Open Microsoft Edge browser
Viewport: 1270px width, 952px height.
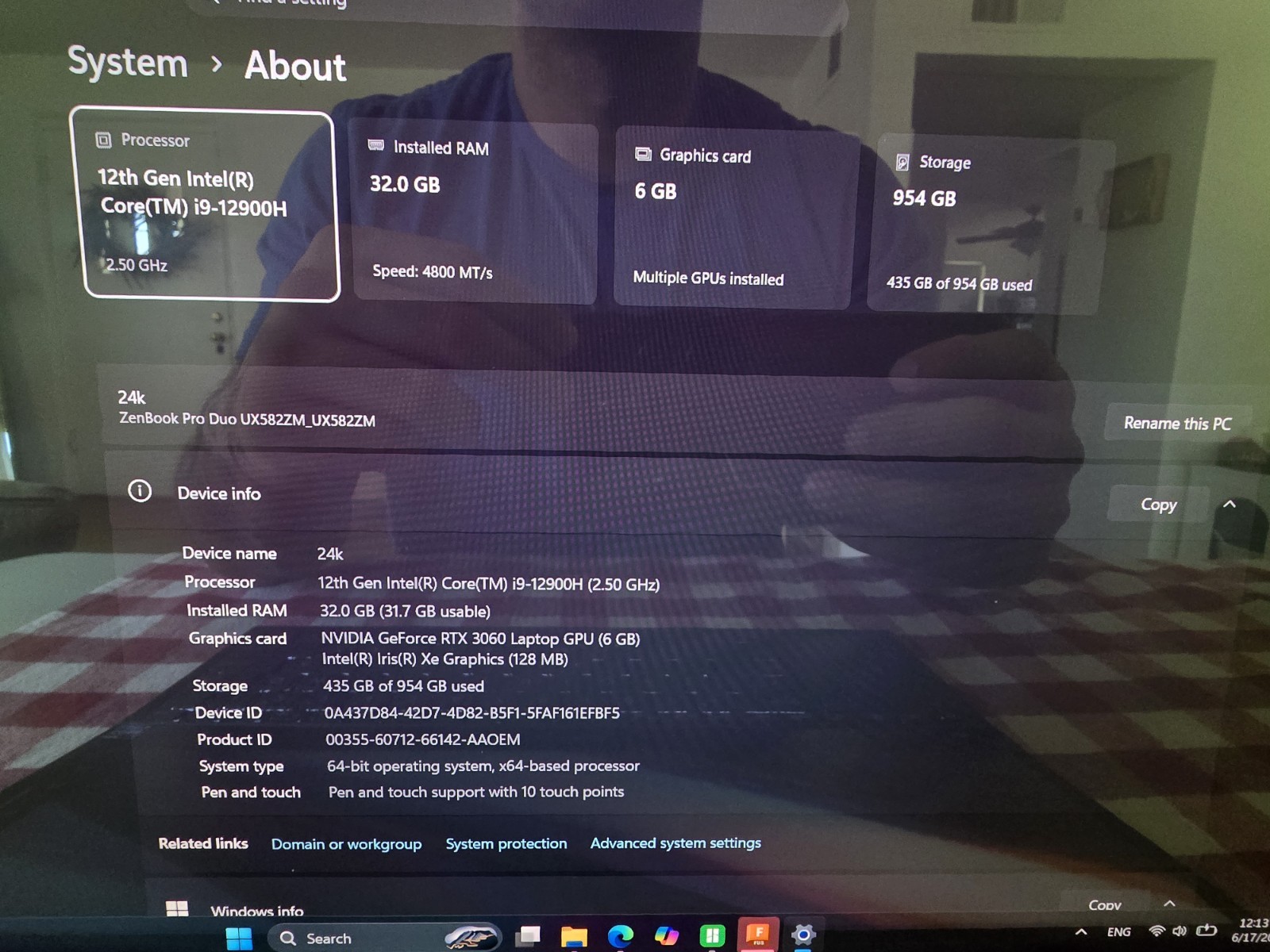[x=620, y=937]
